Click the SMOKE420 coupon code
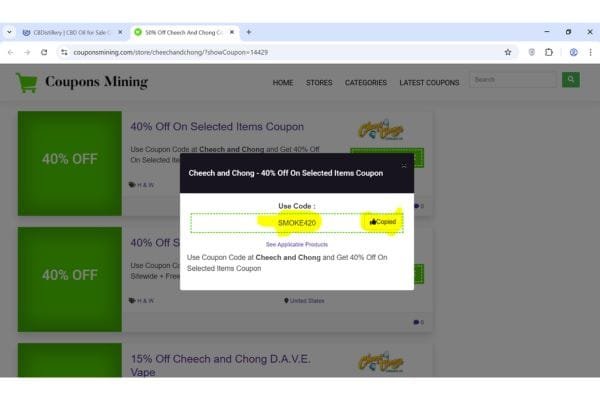Screen dimensions: 600x400 [x=297, y=223]
